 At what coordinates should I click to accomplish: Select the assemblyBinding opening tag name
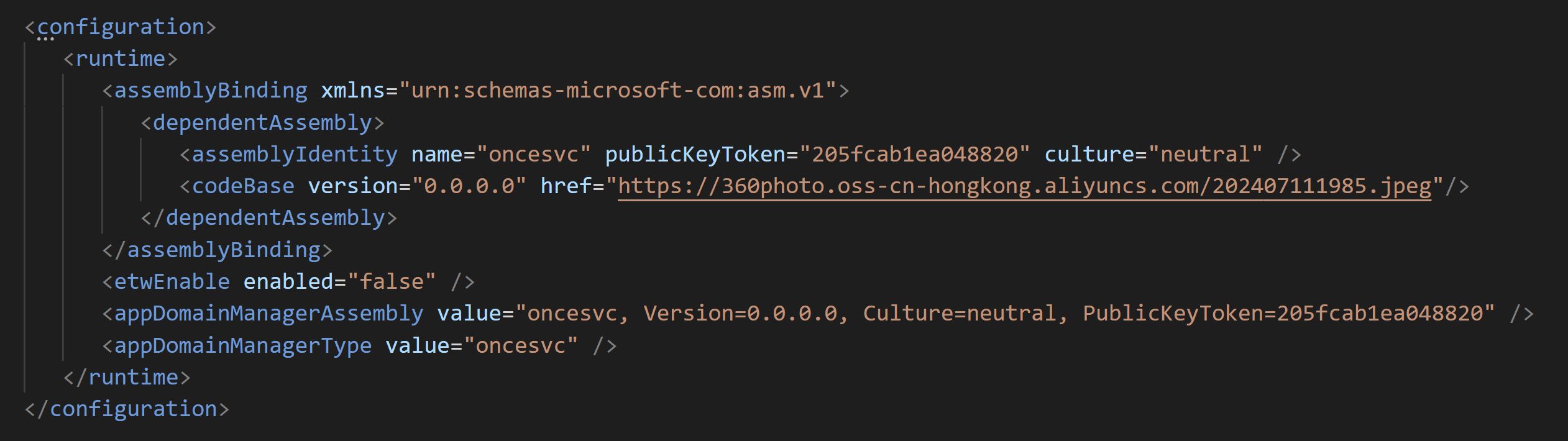tap(211, 91)
